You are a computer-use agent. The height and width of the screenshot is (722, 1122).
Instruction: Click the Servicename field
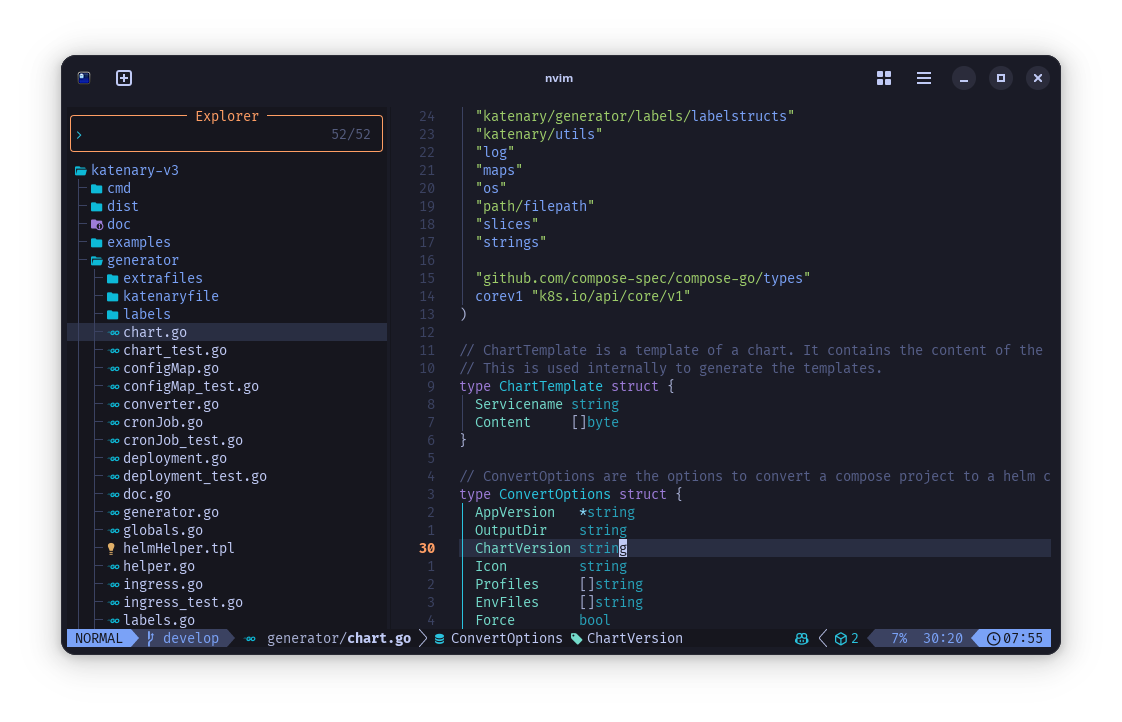pyautogui.click(x=519, y=404)
